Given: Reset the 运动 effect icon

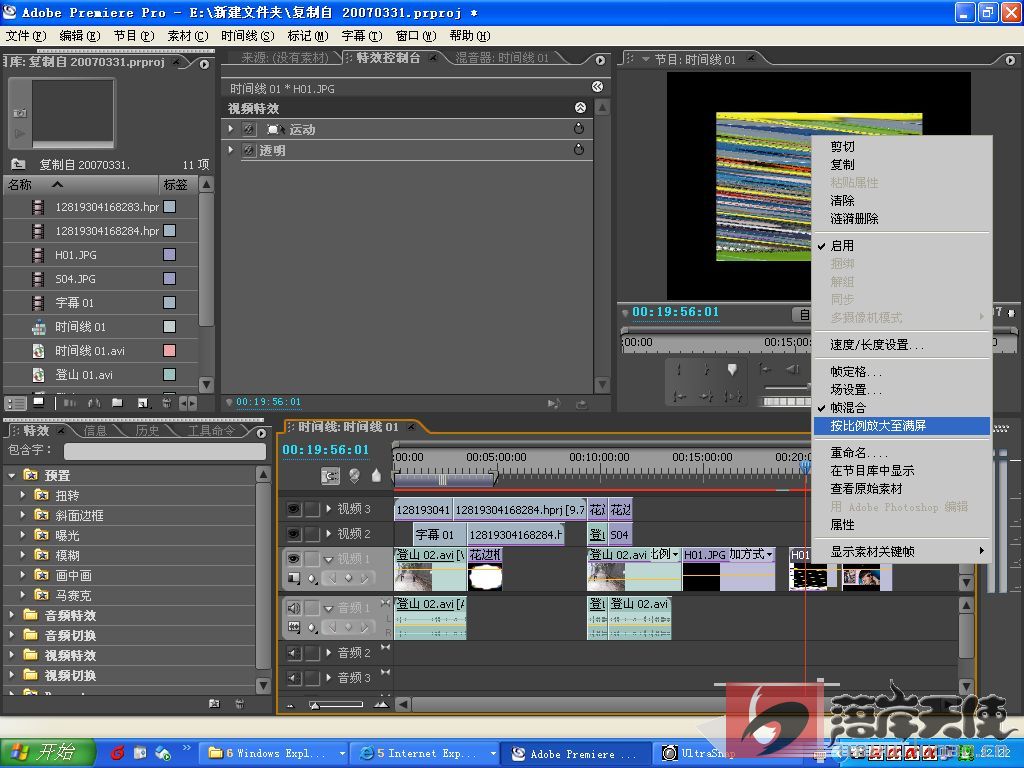Looking at the screenshot, I should 579,129.
